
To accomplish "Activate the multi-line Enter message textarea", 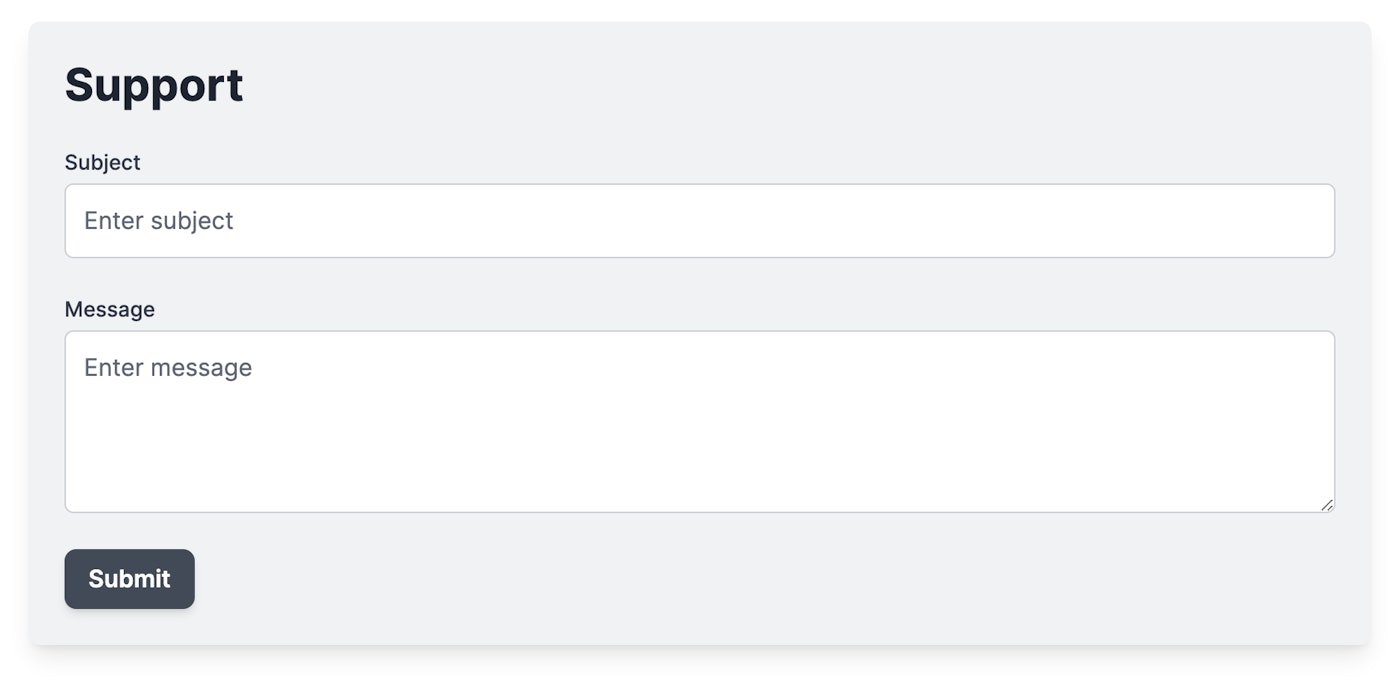I will [699, 421].
